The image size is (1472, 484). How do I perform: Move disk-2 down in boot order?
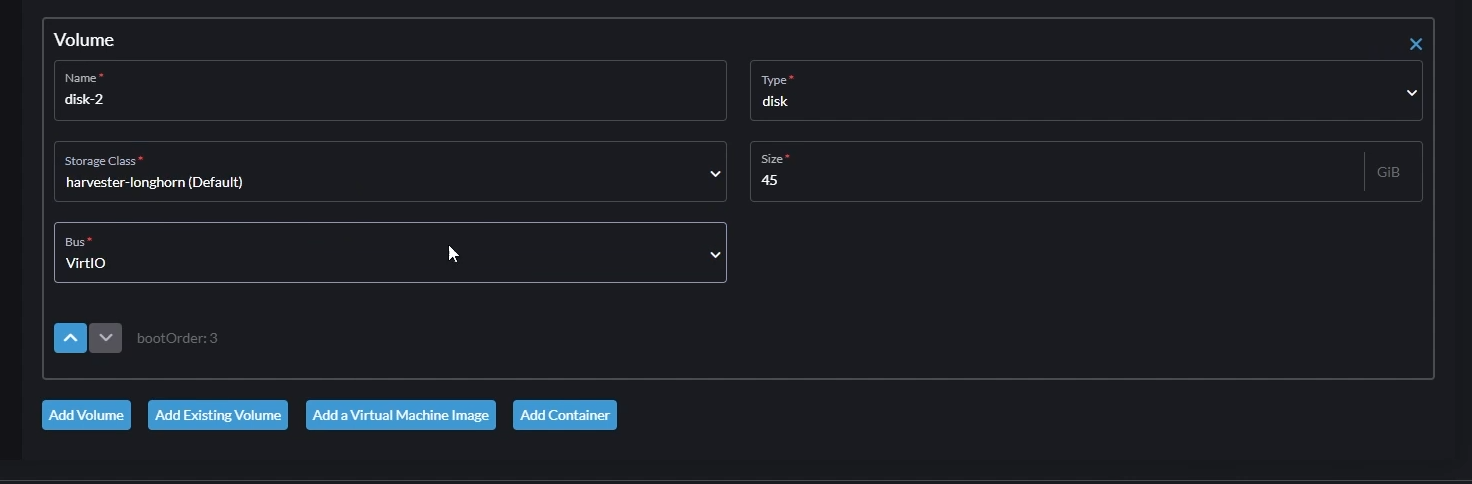coord(105,338)
